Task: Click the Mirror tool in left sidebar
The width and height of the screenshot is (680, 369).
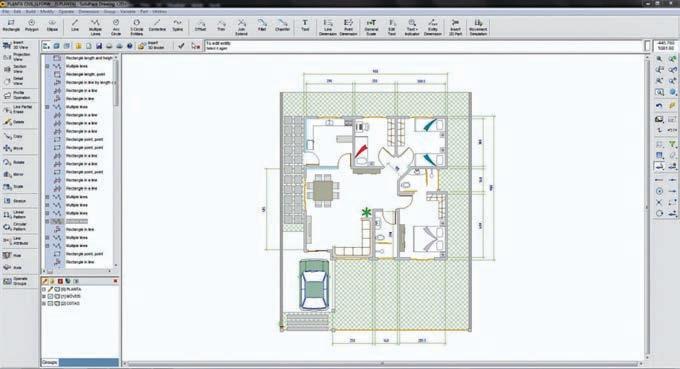Action: 14,174
